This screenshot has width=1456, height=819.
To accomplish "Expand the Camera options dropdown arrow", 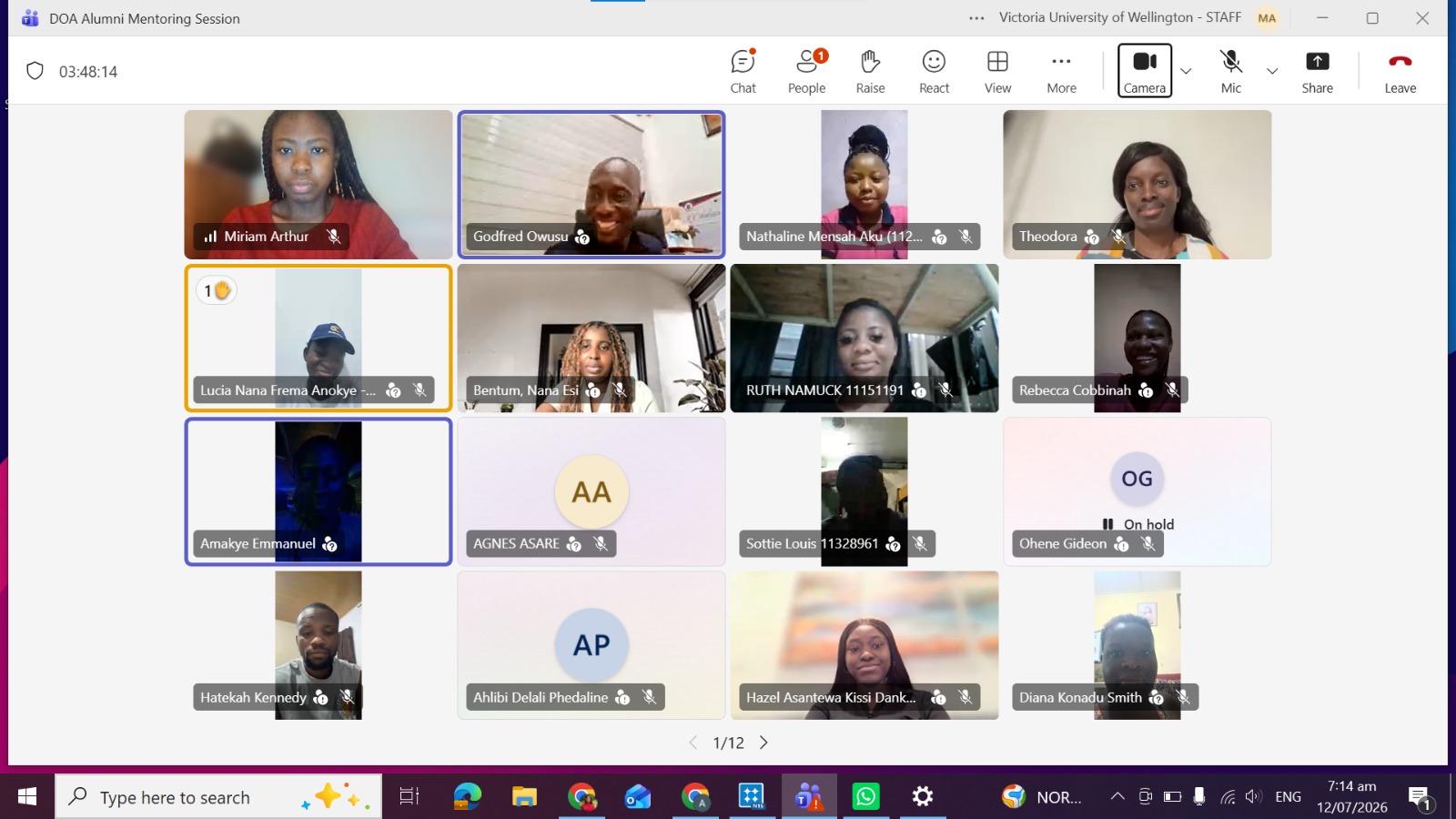I will [1186, 71].
